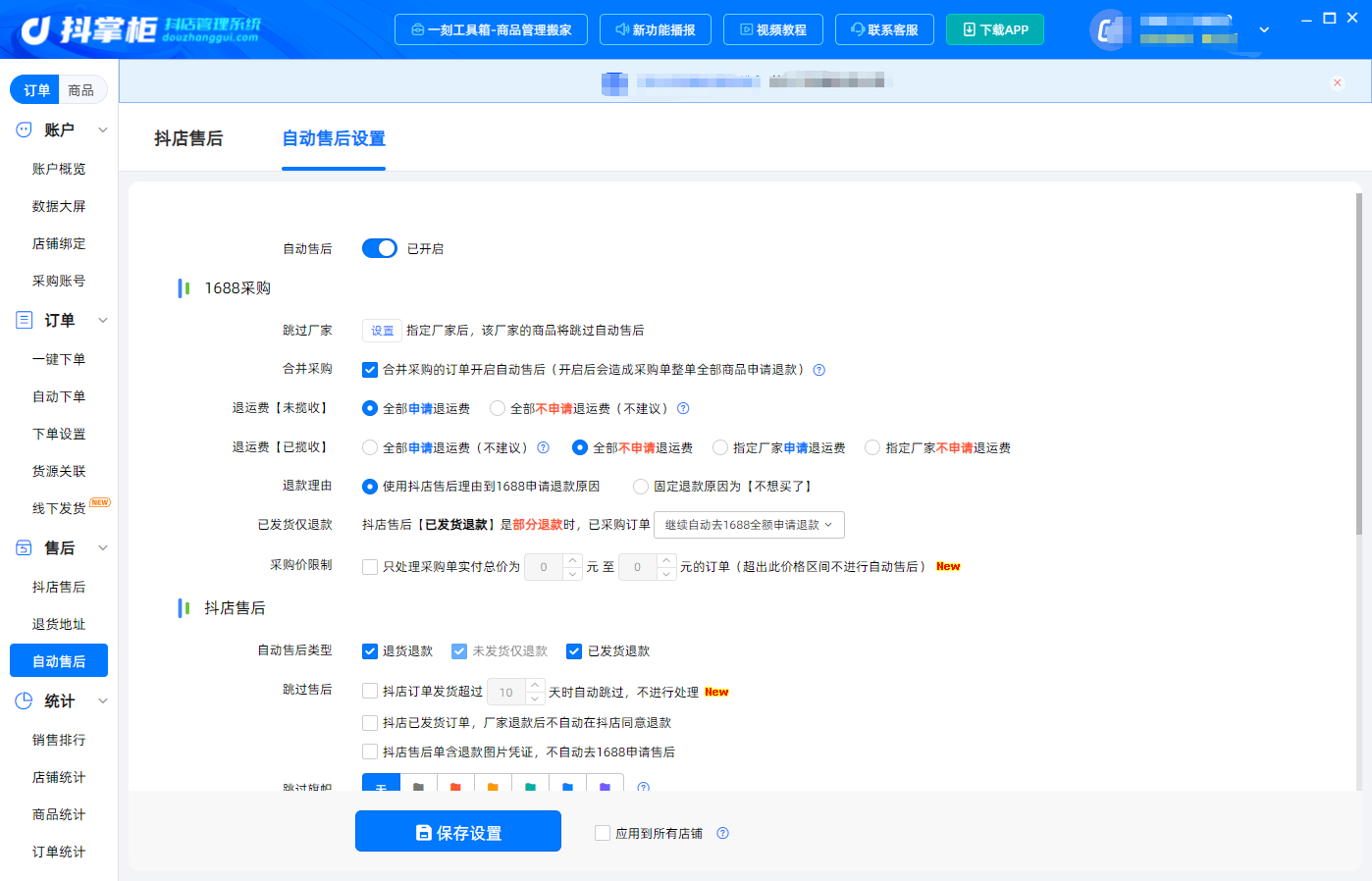Click the douzhanggui logo in the header
The height and width of the screenshot is (881, 1372).
point(140,29)
